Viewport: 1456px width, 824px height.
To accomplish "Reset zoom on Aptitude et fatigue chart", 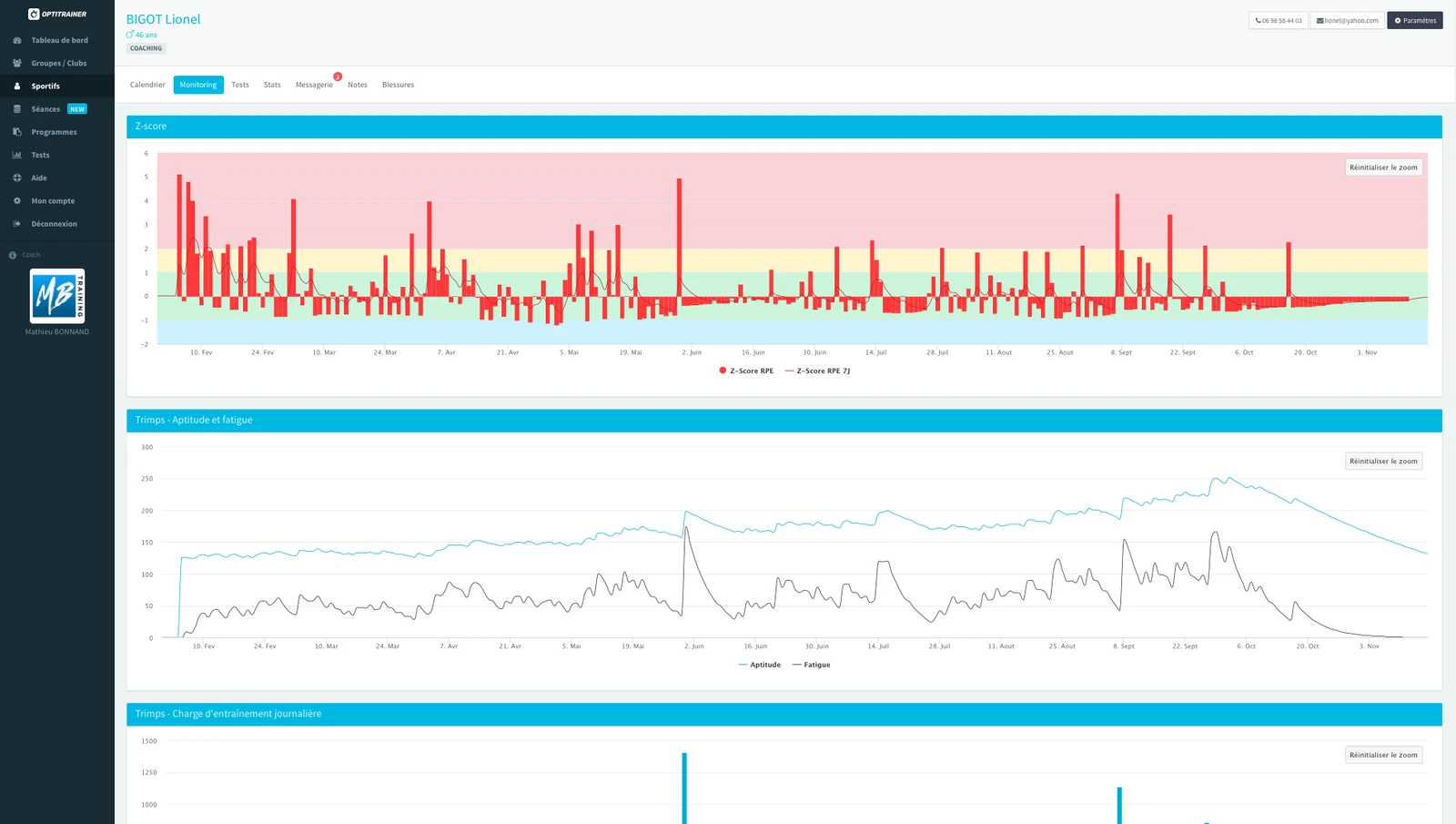I will (1383, 462).
